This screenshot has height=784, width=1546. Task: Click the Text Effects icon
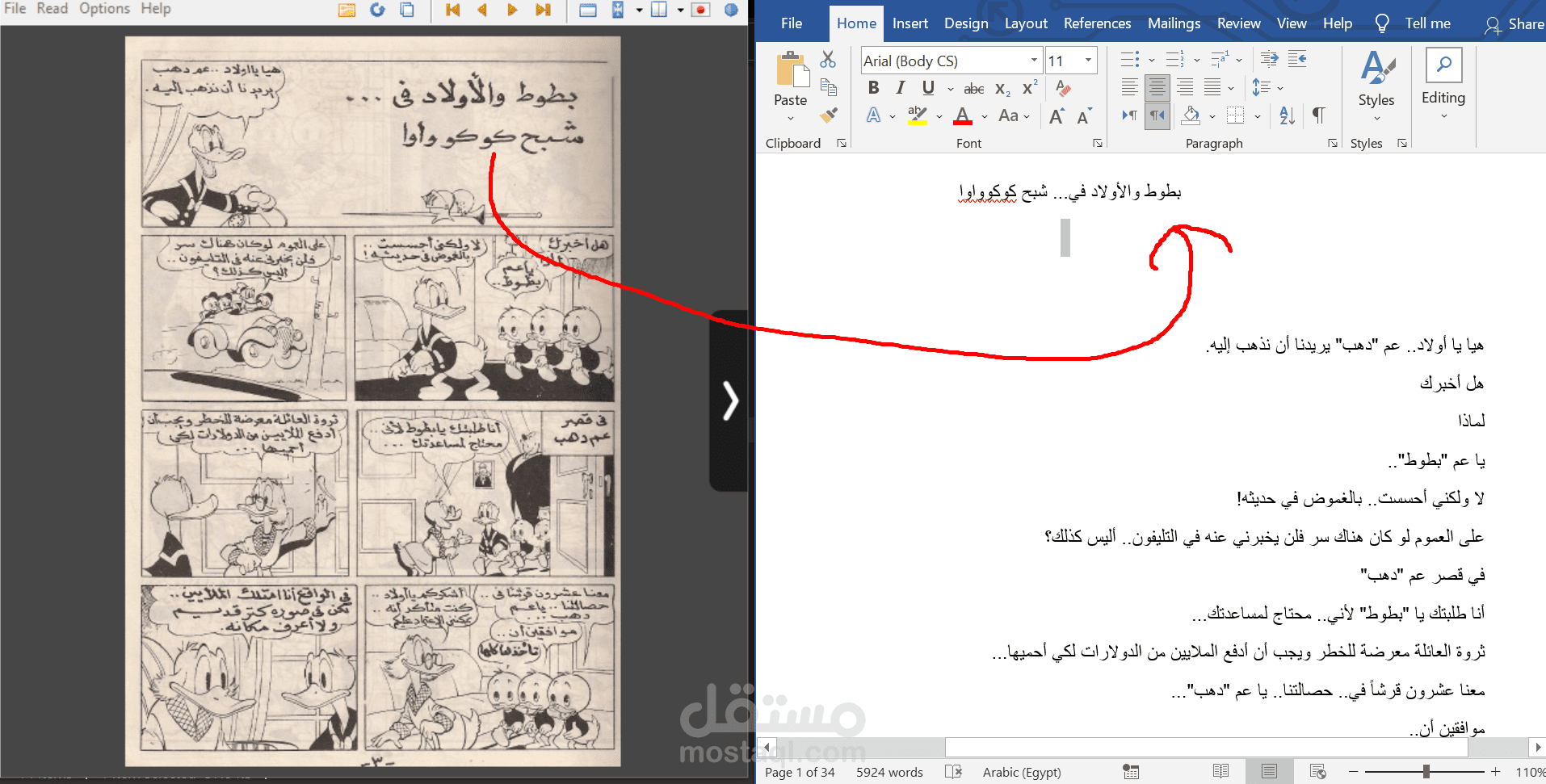(874, 115)
